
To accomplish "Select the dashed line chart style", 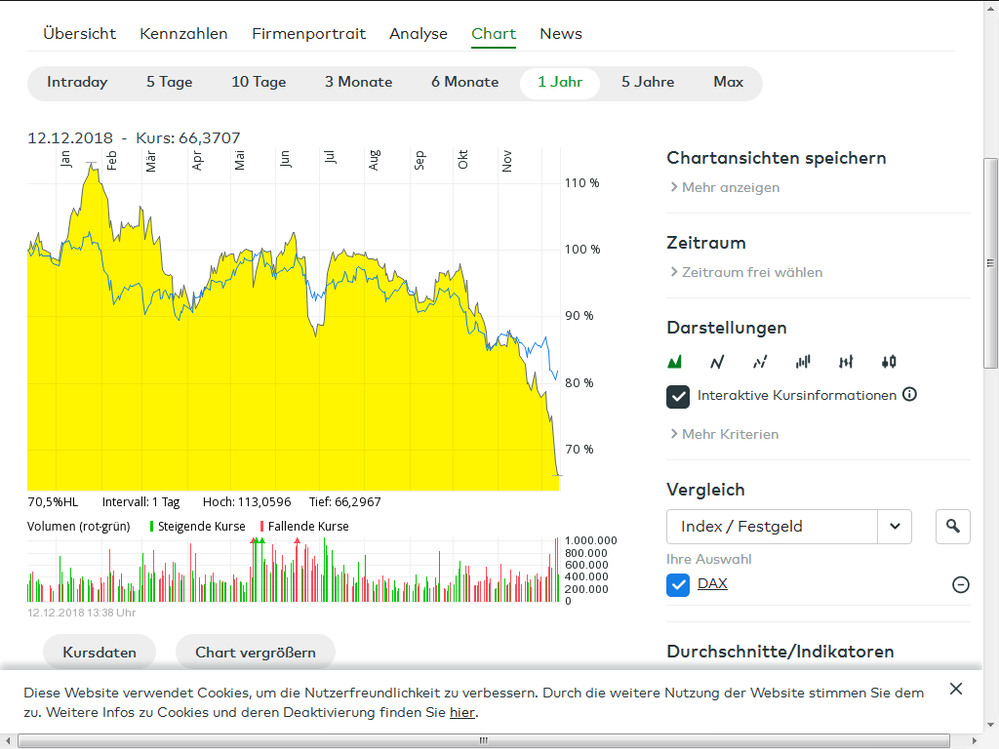I will click(x=759, y=361).
